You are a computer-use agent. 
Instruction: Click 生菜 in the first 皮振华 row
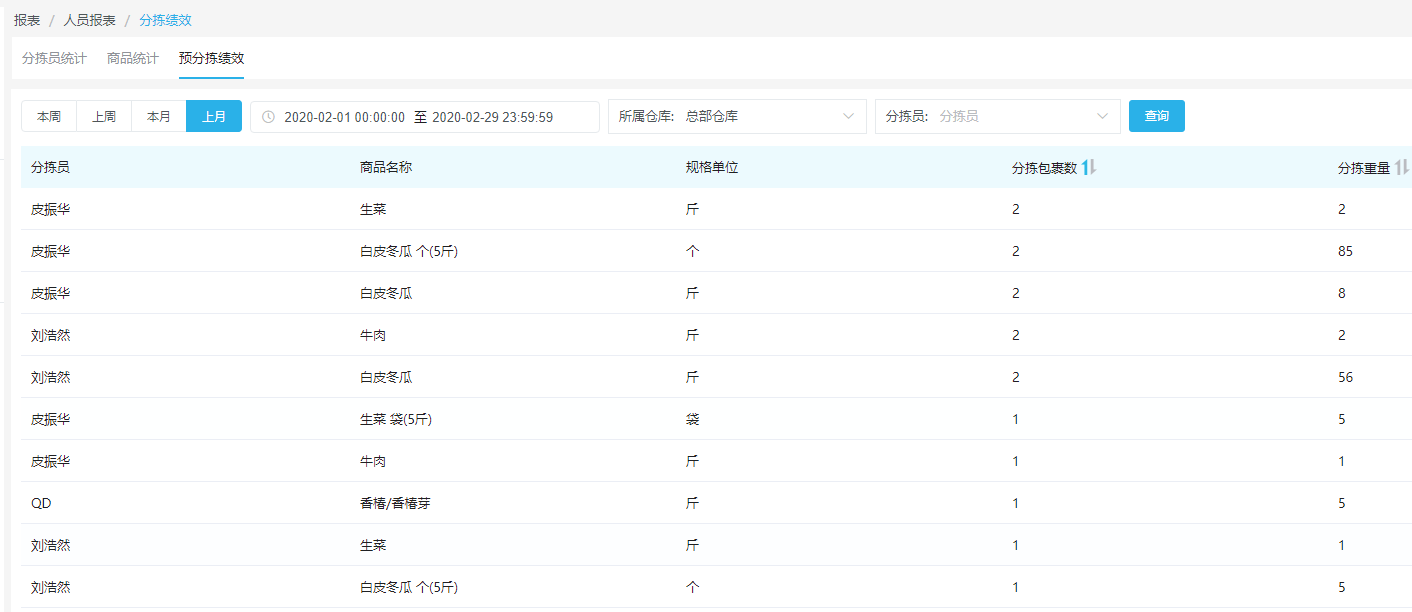coord(373,209)
